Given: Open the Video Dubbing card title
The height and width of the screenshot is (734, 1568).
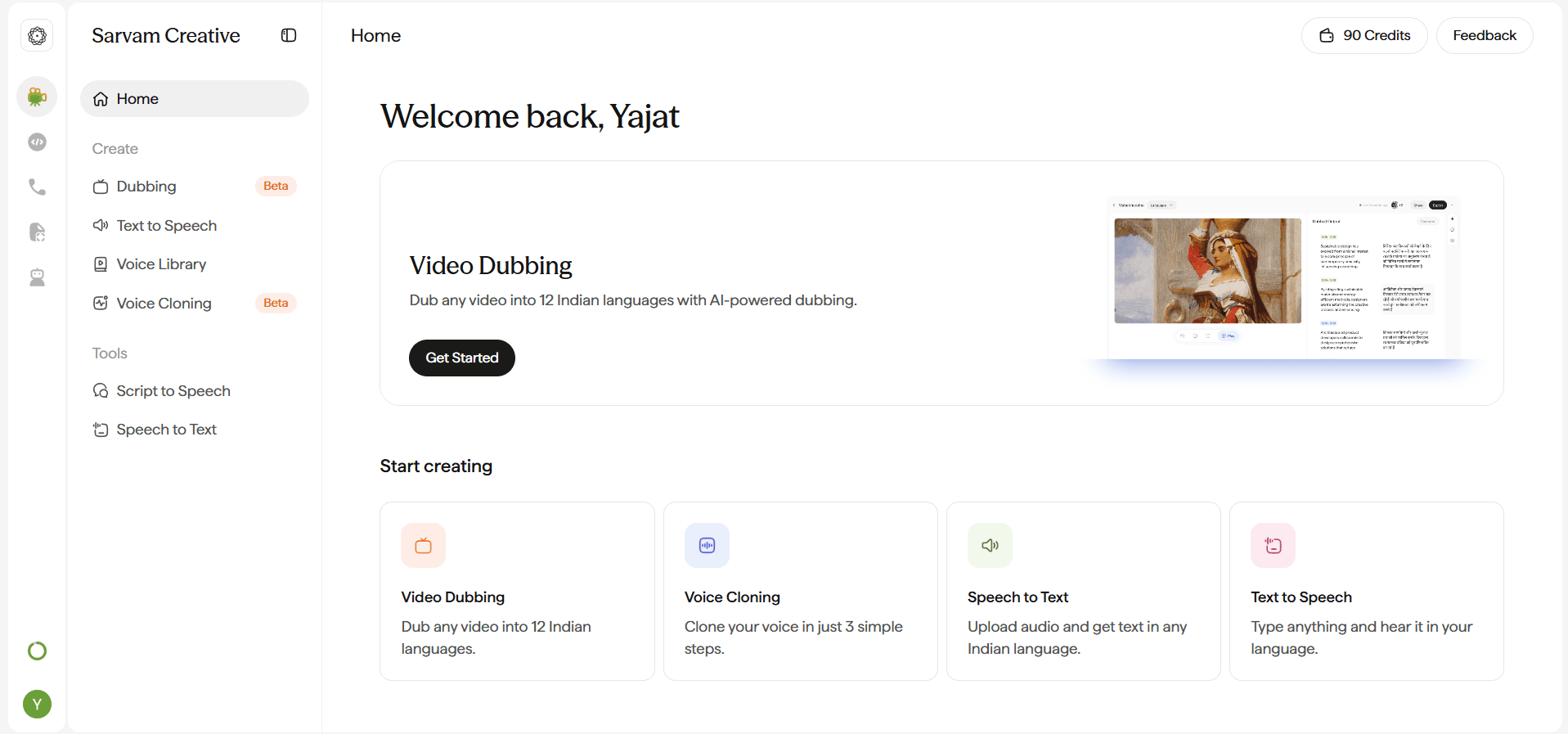Looking at the screenshot, I should [453, 597].
